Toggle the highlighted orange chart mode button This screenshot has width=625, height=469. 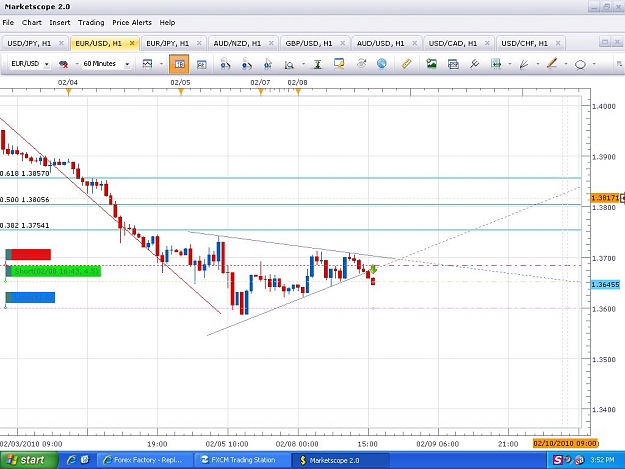tap(179, 64)
